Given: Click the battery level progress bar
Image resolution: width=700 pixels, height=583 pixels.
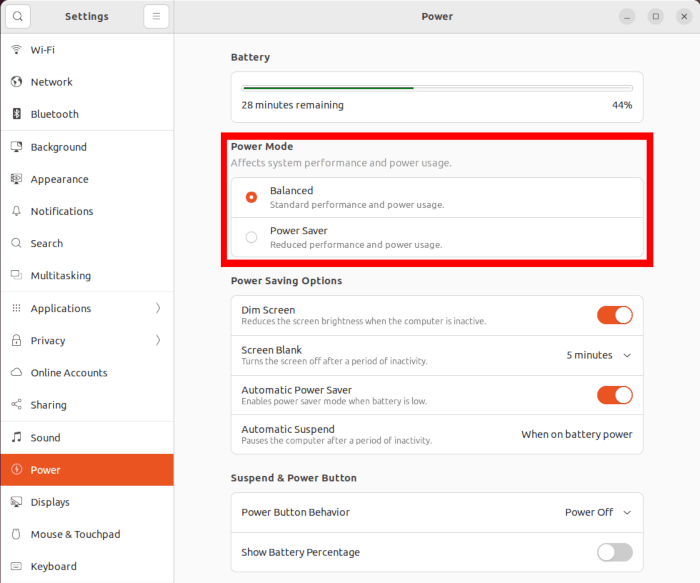Looking at the screenshot, I should pyautogui.click(x=437, y=88).
